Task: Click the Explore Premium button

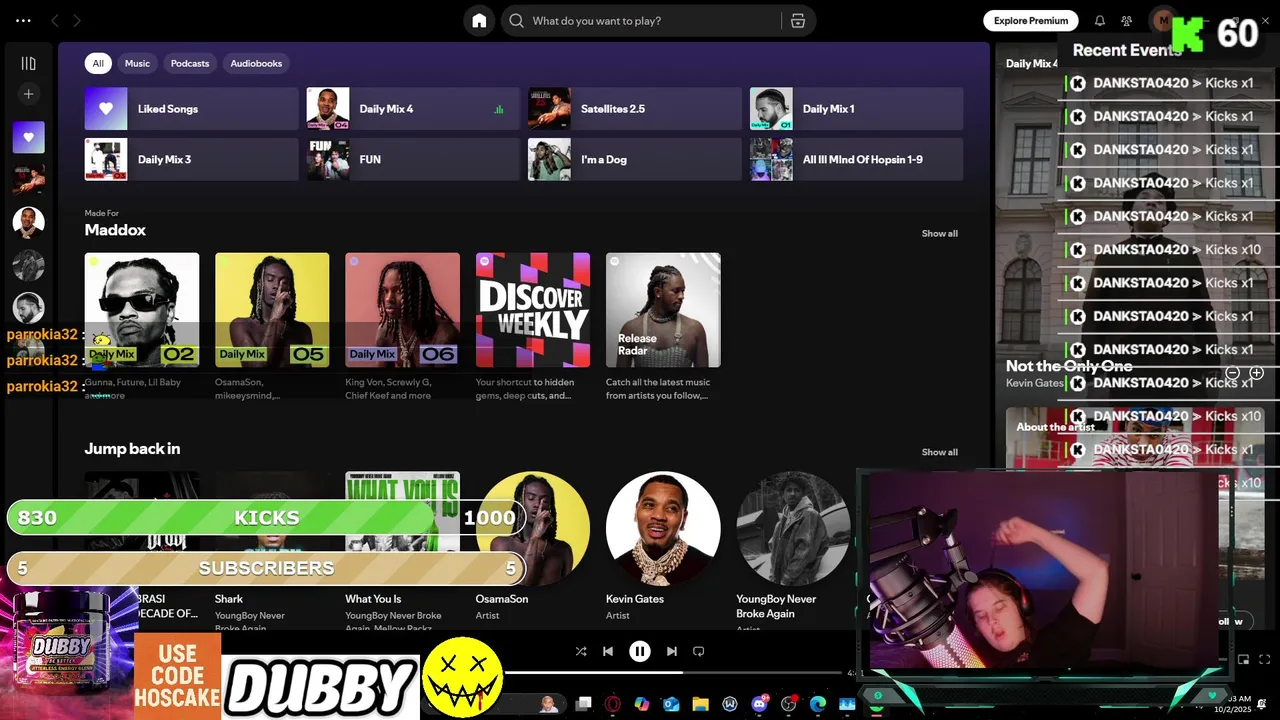Action: [x=1031, y=20]
